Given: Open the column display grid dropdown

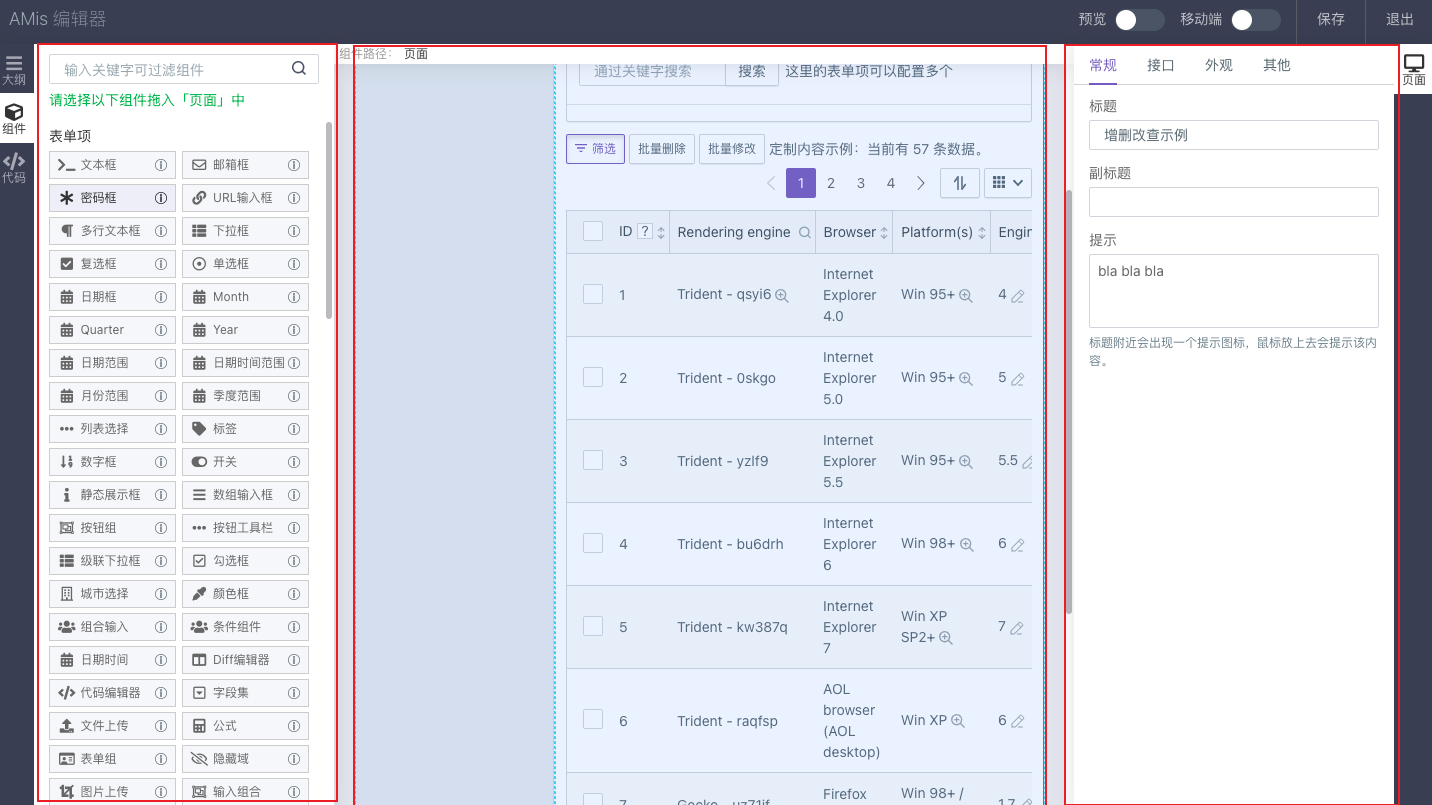Looking at the screenshot, I should tap(1007, 183).
